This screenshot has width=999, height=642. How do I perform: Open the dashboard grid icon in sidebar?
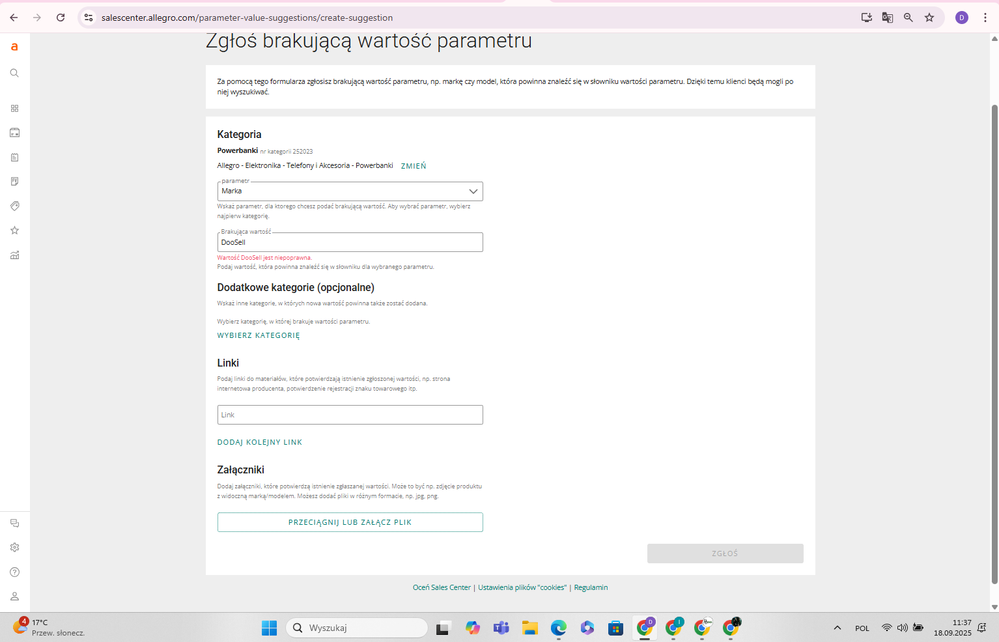coord(14,106)
